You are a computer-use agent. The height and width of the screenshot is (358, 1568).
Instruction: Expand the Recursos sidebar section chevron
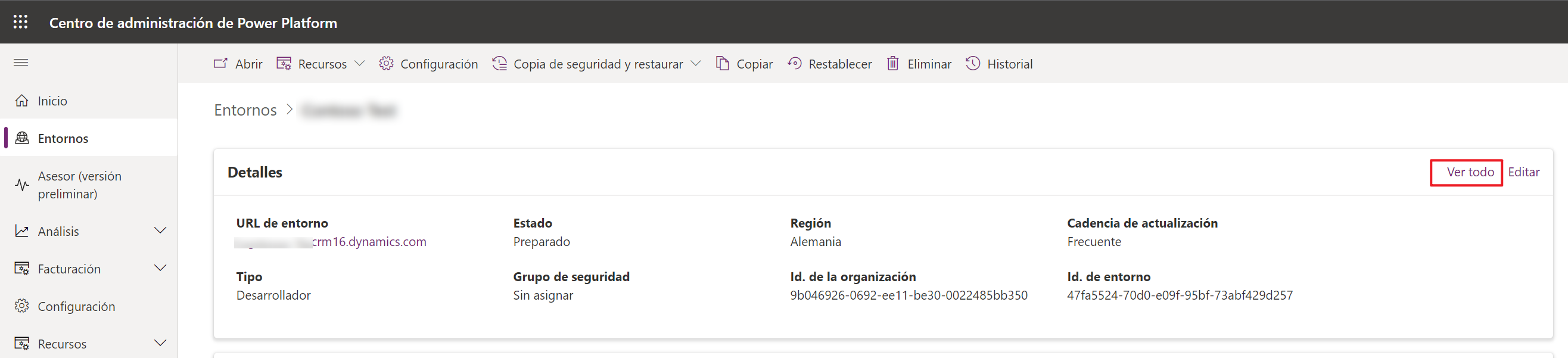(x=160, y=343)
